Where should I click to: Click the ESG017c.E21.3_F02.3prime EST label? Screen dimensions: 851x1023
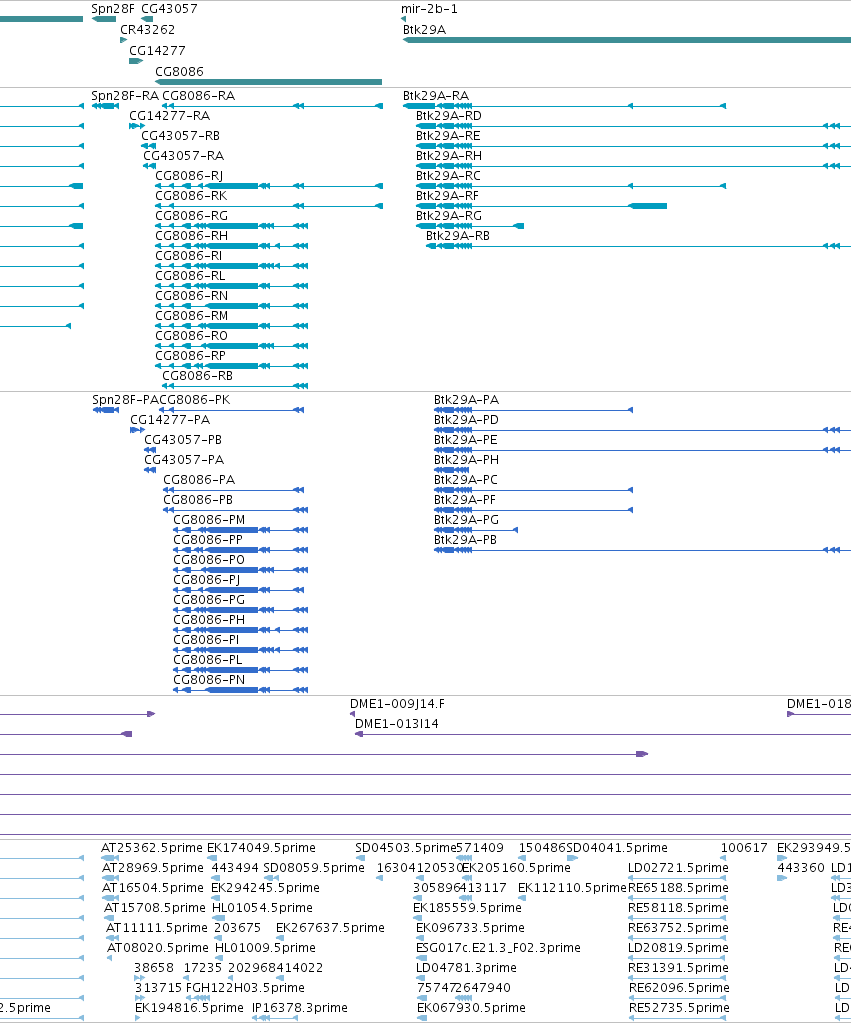498,947
